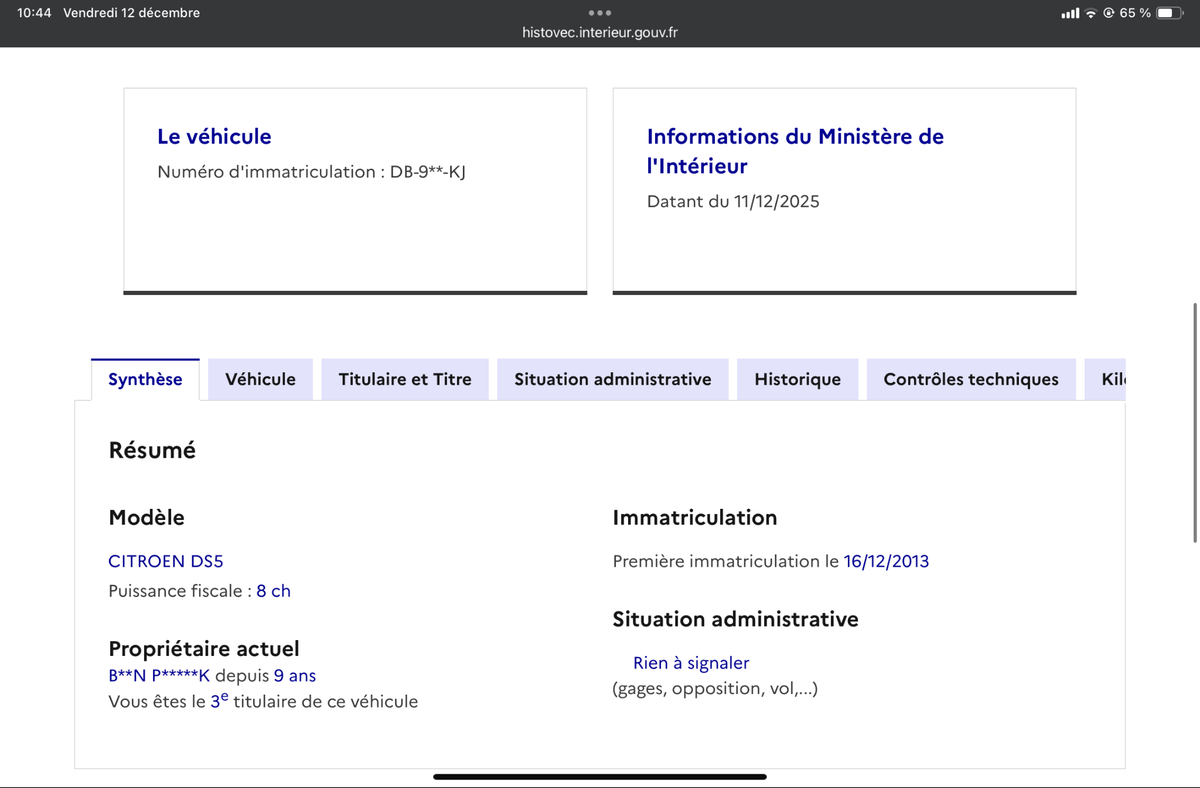Screen dimensions: 1200x788
Task: Click the Immatriculation heading
Action: pyautogui.click(x=695, y=518)
